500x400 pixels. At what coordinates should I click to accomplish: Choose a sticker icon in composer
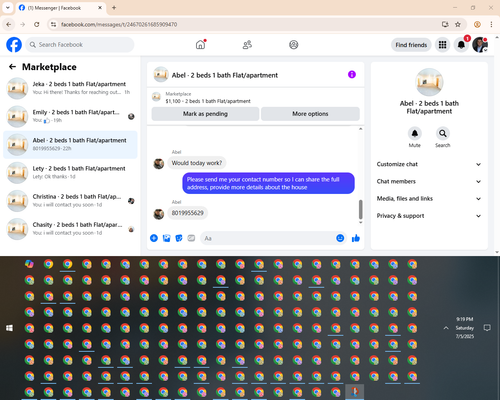pyautogui.click(x=179, y=238)
